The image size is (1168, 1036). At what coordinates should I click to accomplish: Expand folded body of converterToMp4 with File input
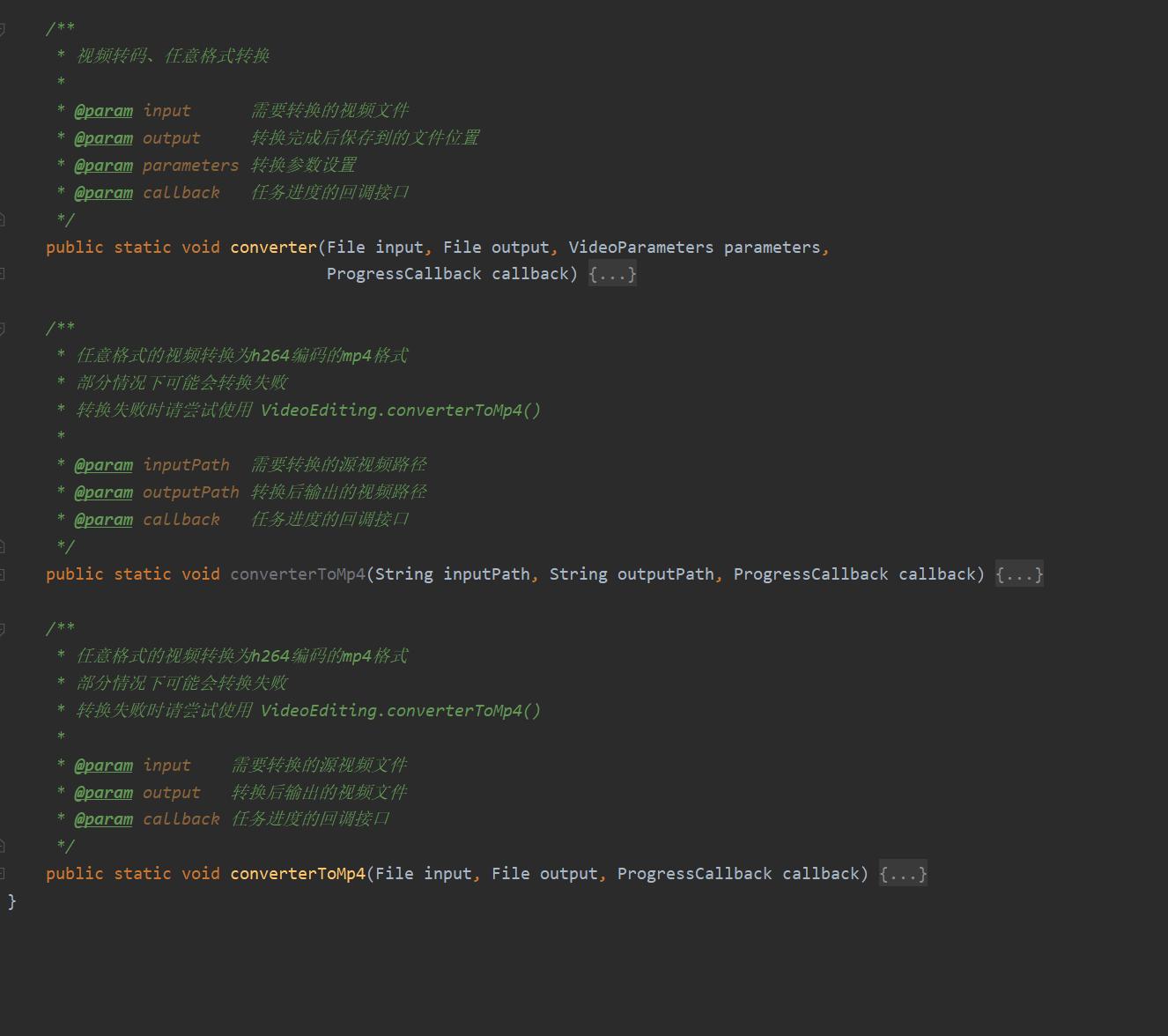click(x=903, y=874)
